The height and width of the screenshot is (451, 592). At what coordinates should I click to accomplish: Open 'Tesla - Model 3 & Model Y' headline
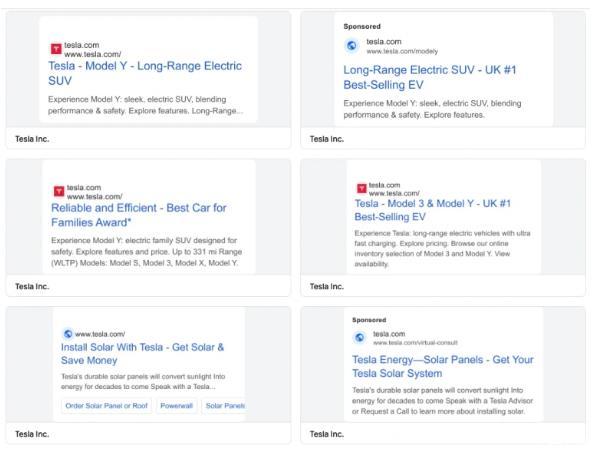pos(432,210)
